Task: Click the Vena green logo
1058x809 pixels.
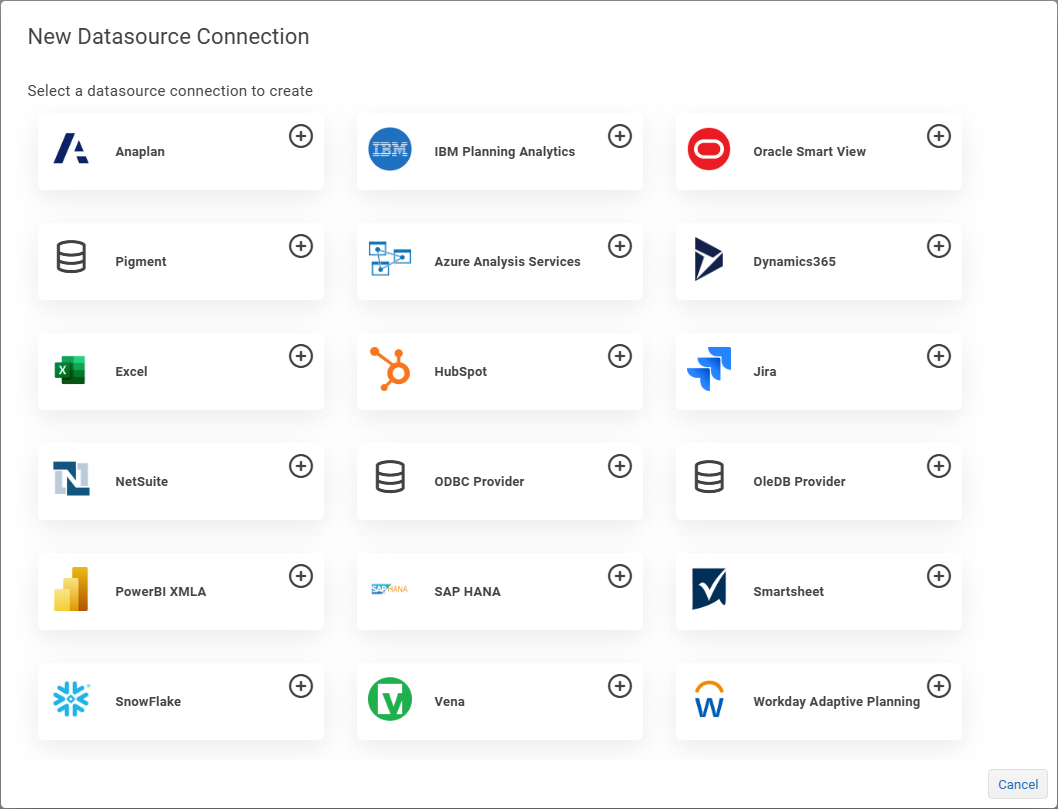Action: tap(390, 700)
